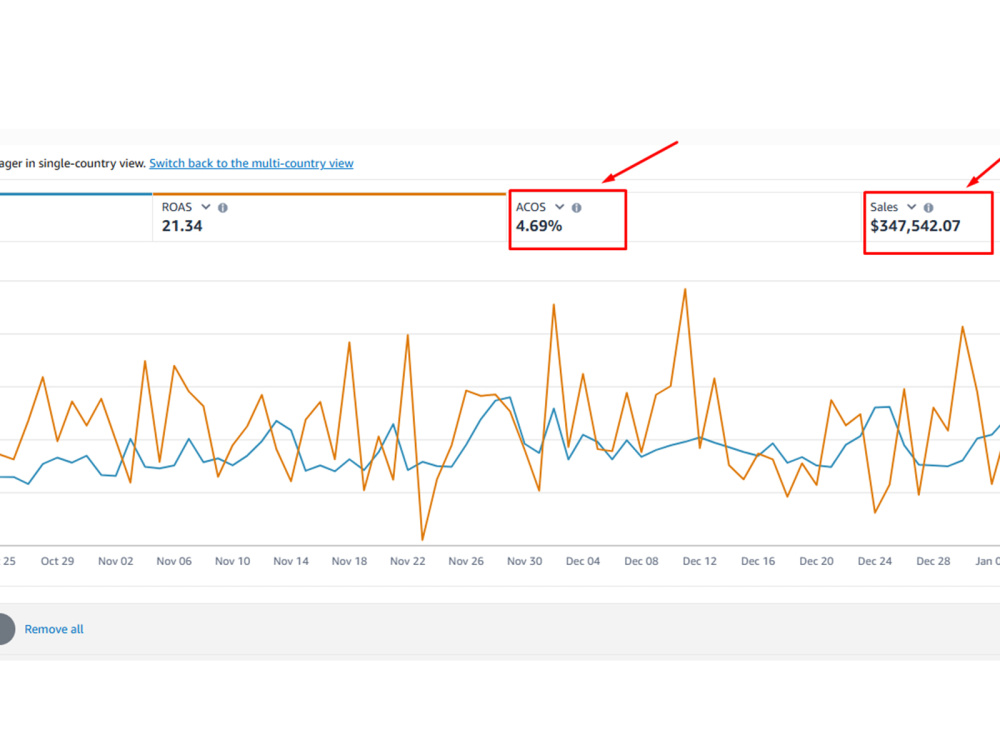Click the Dec 04 axis label
Screen dimensions: 1000x750
coord(583,561)
